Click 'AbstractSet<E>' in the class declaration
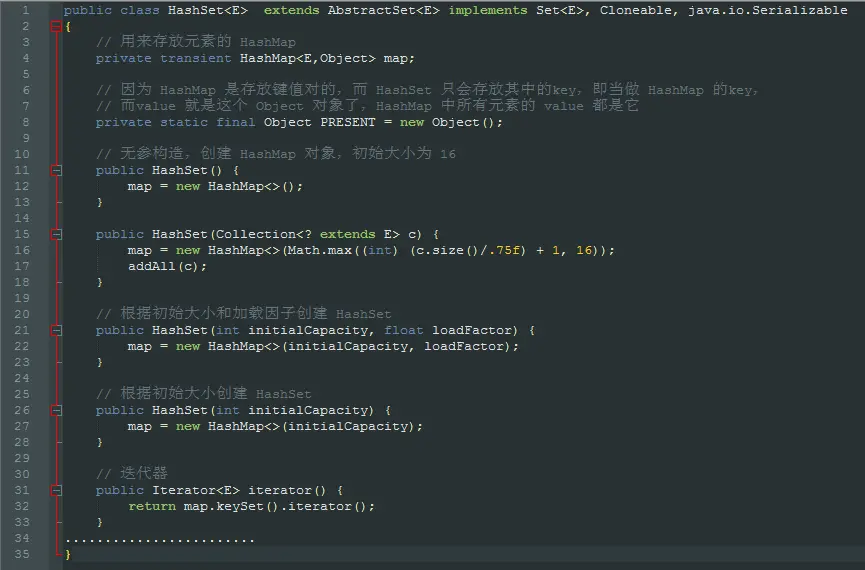The image size is (865, 570). (x=383, y=10)
